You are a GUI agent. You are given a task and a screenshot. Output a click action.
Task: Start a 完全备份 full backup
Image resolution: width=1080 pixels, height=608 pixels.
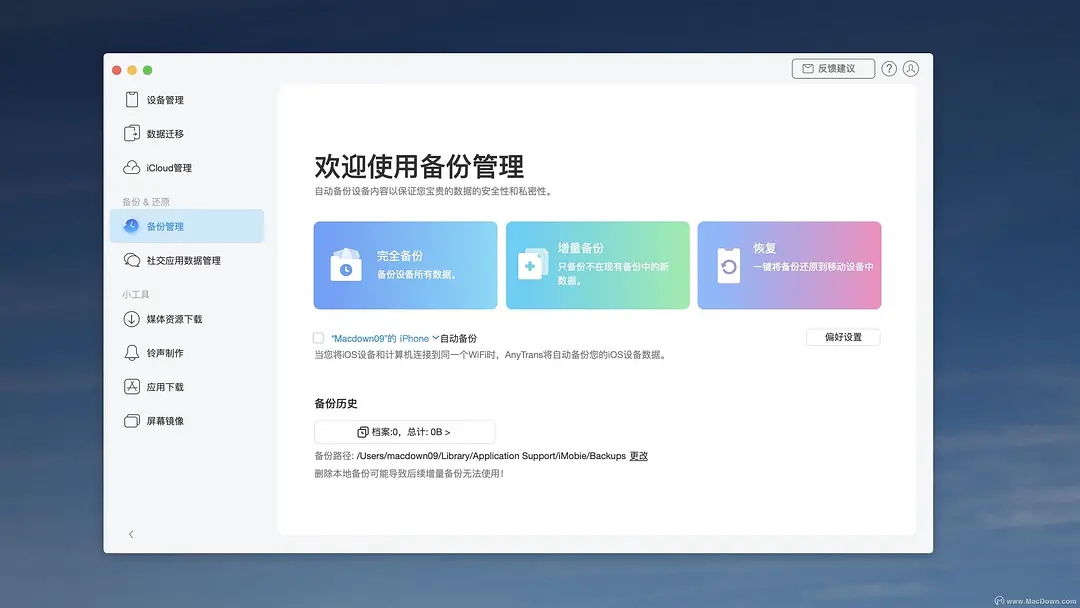pyautogui.click(x=403, y=264)
